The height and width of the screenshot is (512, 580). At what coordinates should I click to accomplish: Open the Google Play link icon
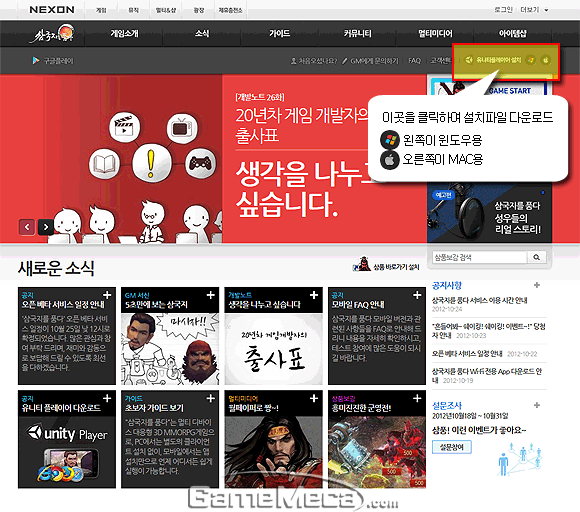pyautogui.click(x=36, y=60)
